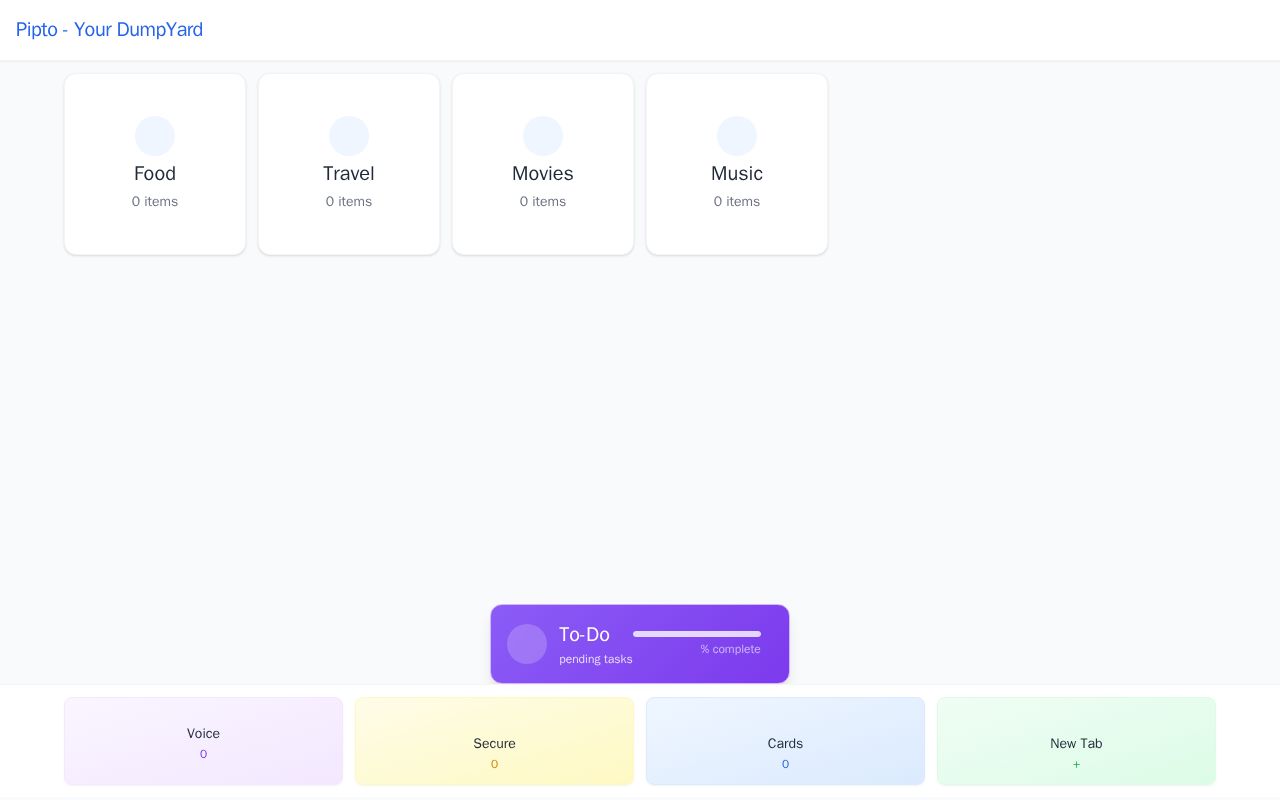1280x800 pixels.
Task: Select the "Movies" card title
Action: [543, 174]
